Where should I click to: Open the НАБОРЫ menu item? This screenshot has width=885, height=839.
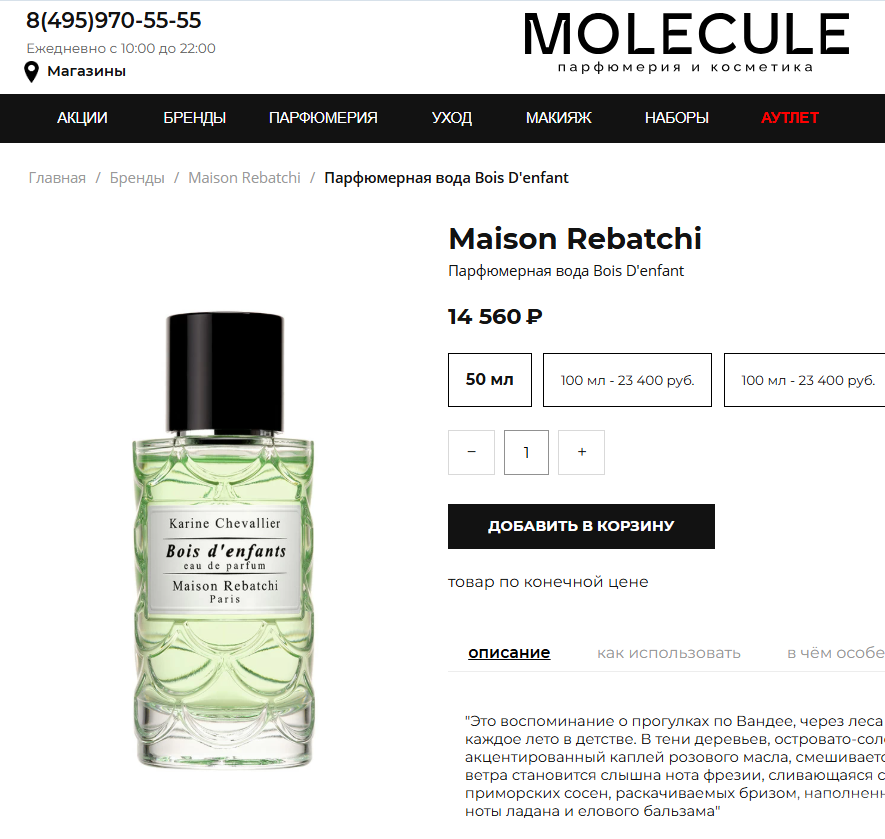676,118
